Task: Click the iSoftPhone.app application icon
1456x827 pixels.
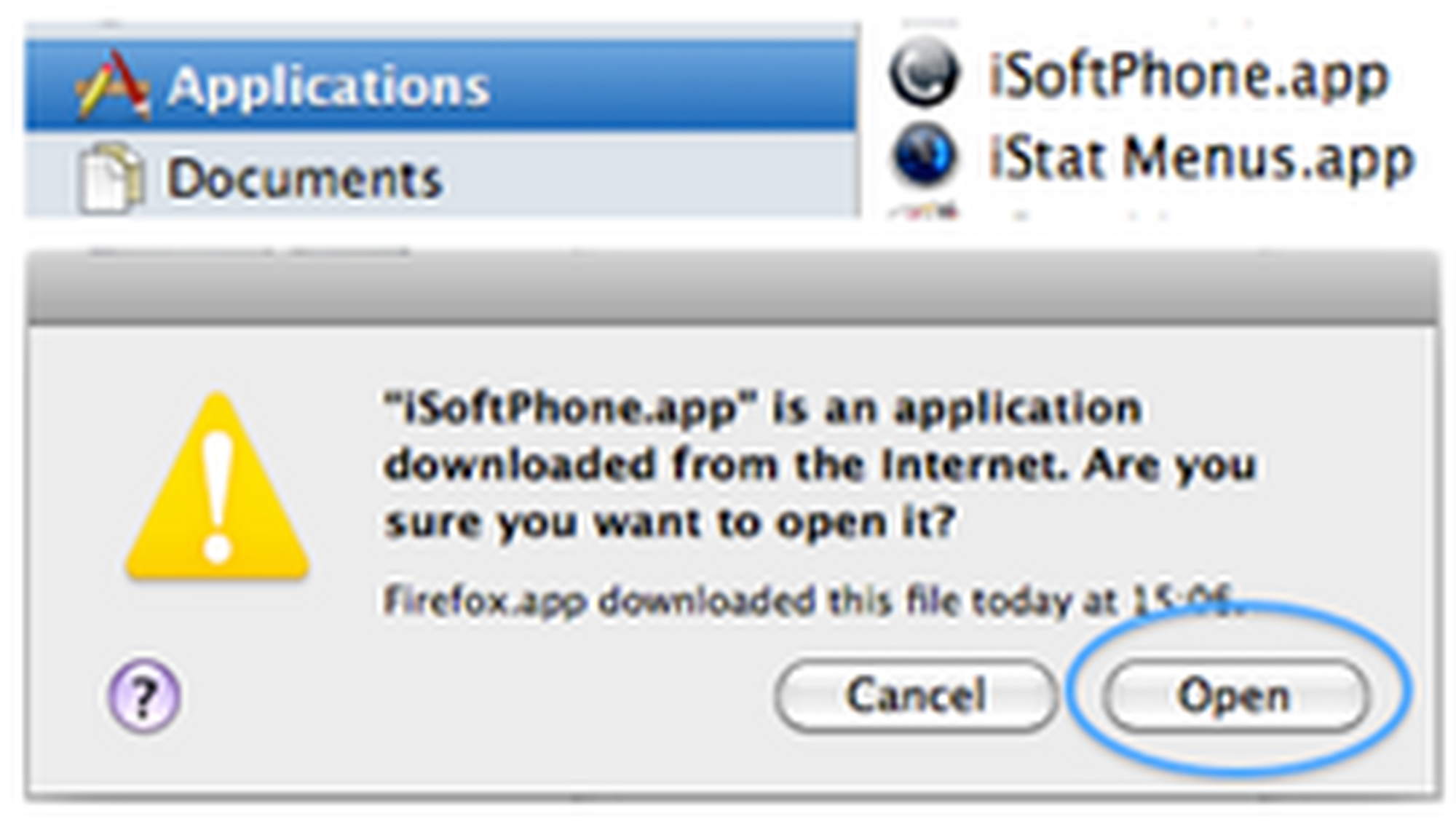Action: coord(924,74)
